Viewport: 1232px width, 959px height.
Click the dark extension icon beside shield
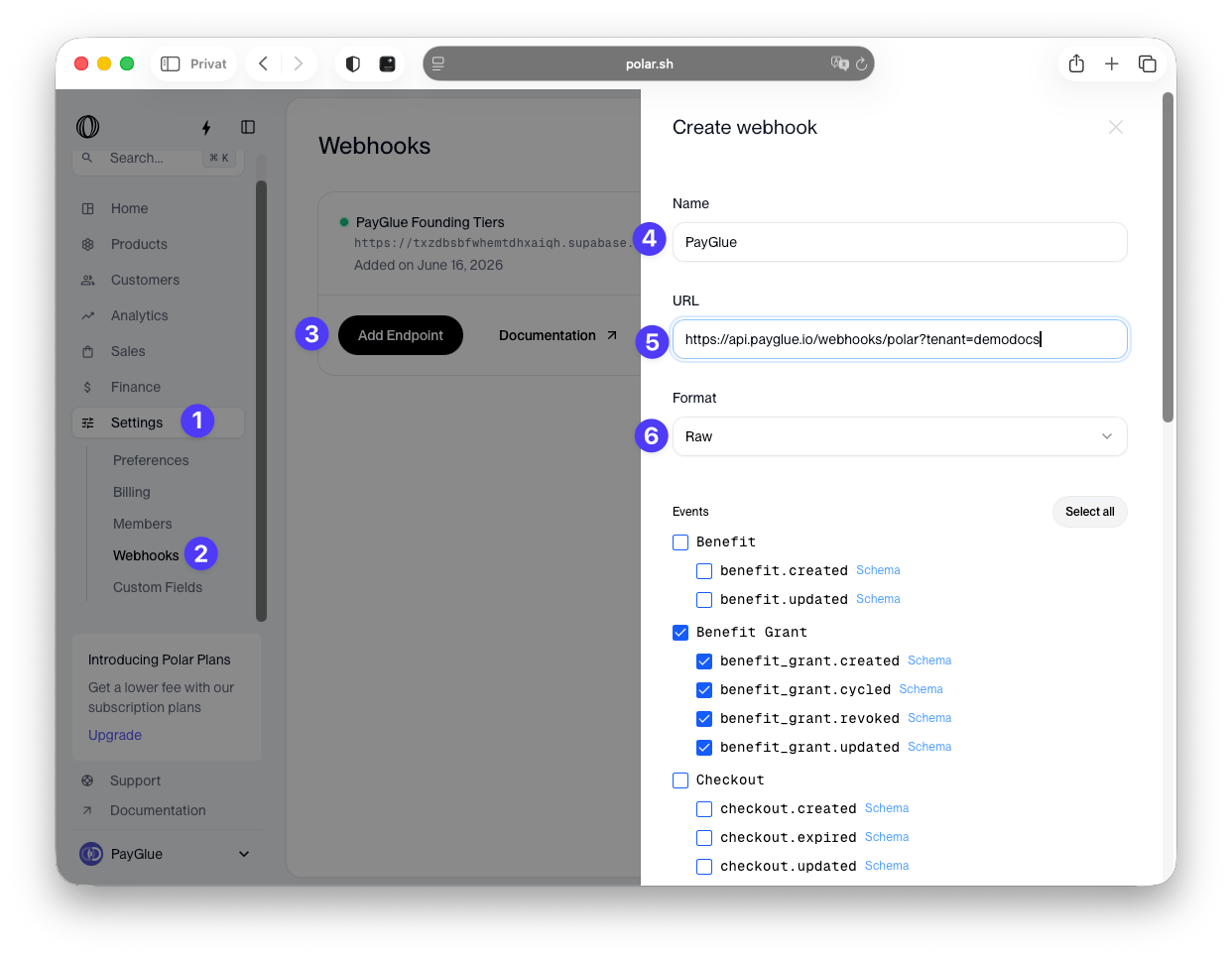pos(388,63)
